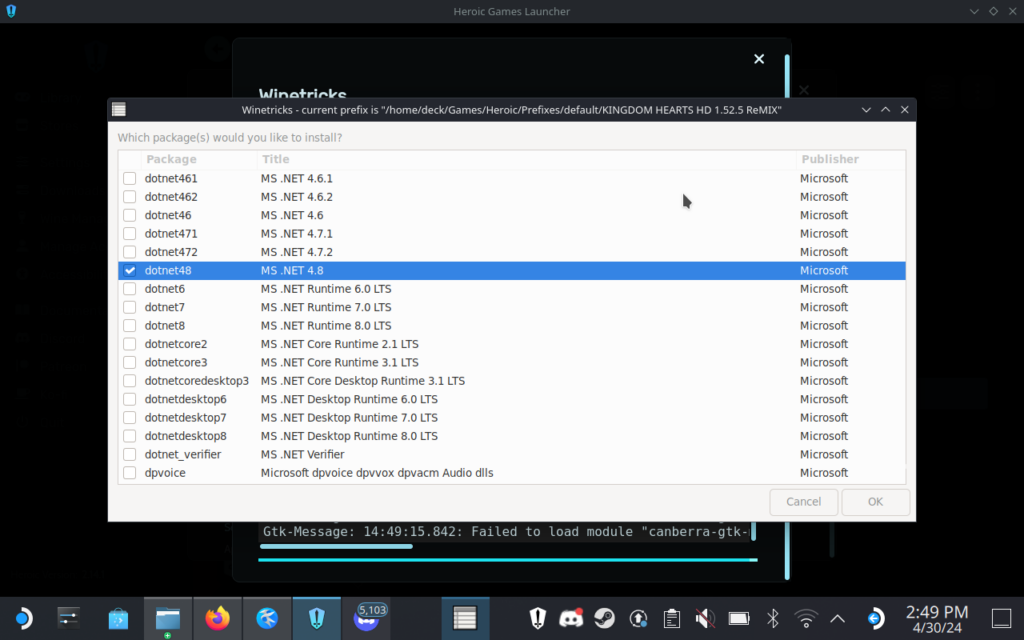Click Cancel in Winetricks dialog
The image size is (1024, 640).
coord(803,502)
